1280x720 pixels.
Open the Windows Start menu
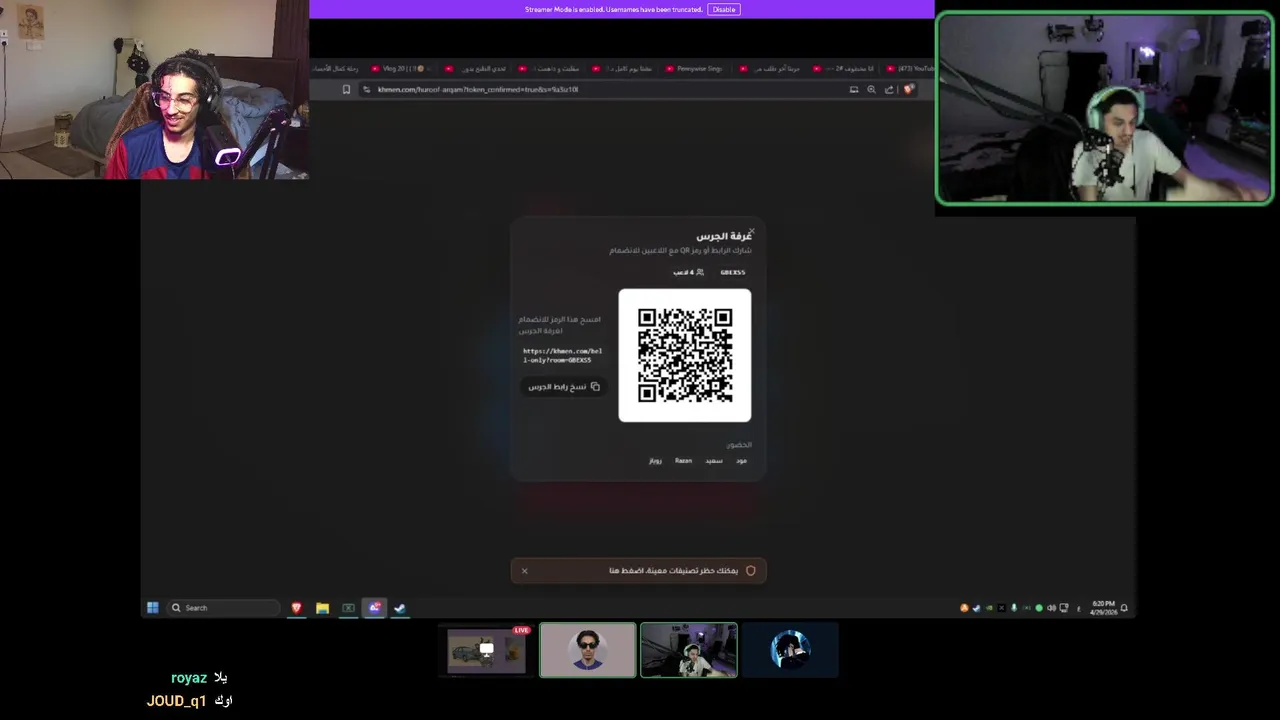point(153,608)
